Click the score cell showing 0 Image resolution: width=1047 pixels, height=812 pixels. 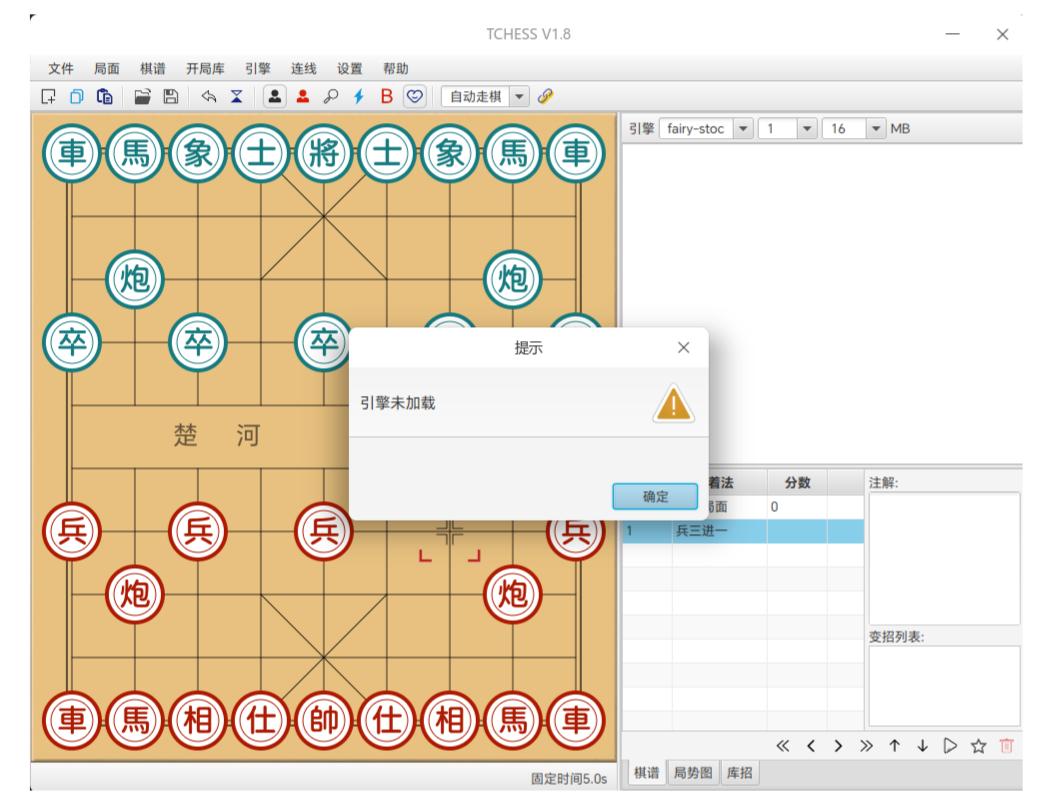[797, 507]
